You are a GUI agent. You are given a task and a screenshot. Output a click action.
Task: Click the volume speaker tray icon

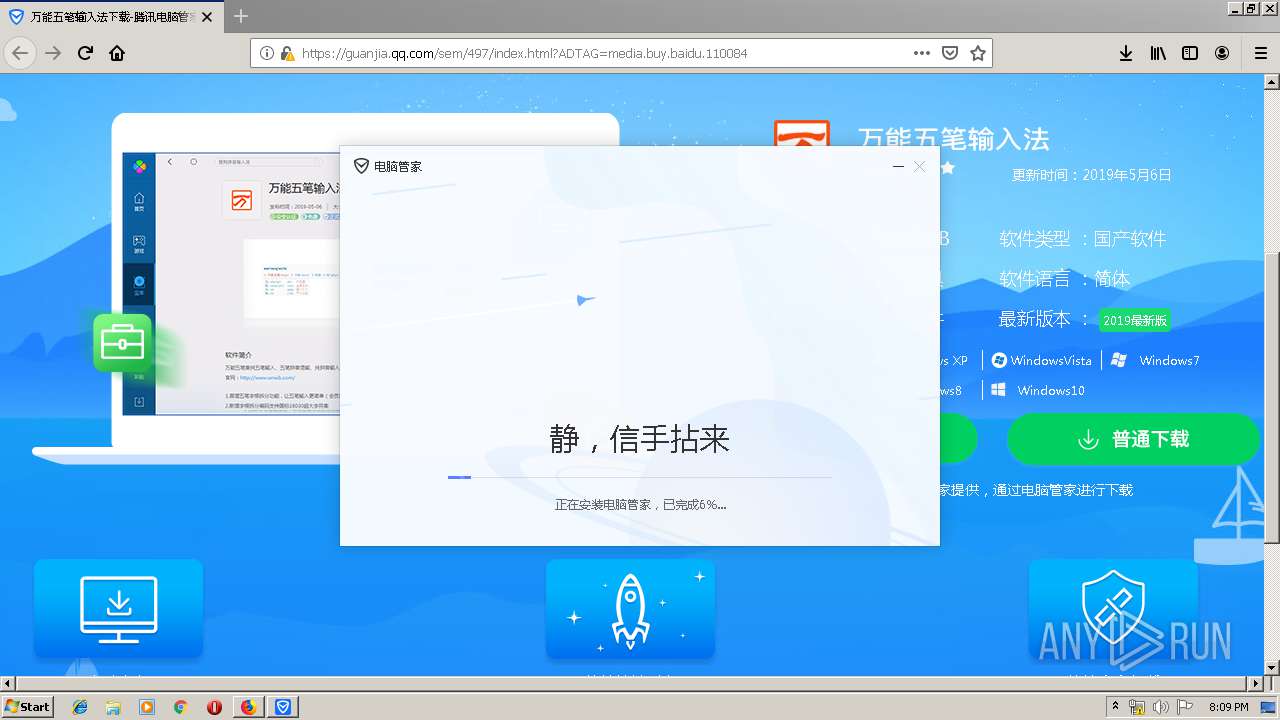[x=1161, y=707]
